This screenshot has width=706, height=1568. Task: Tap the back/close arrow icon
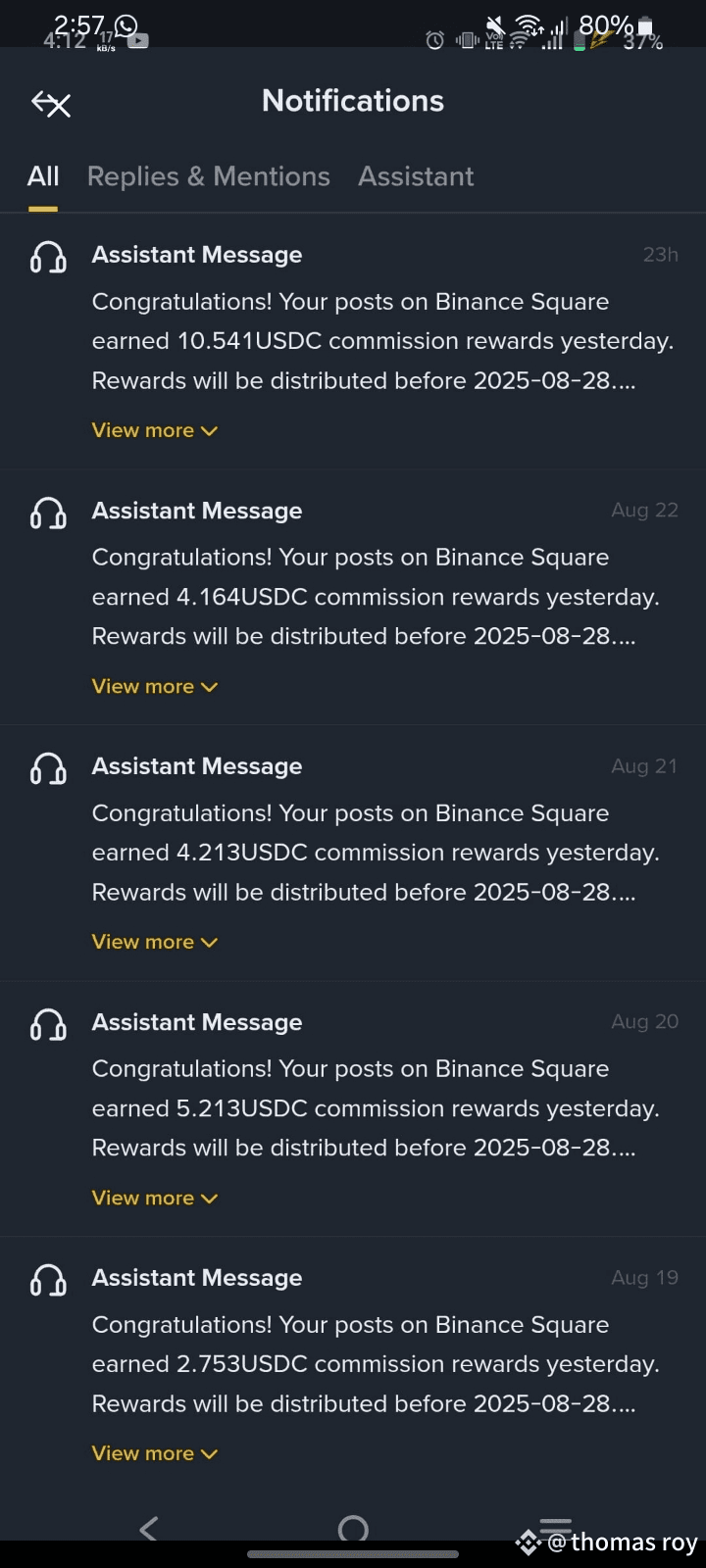51,103
